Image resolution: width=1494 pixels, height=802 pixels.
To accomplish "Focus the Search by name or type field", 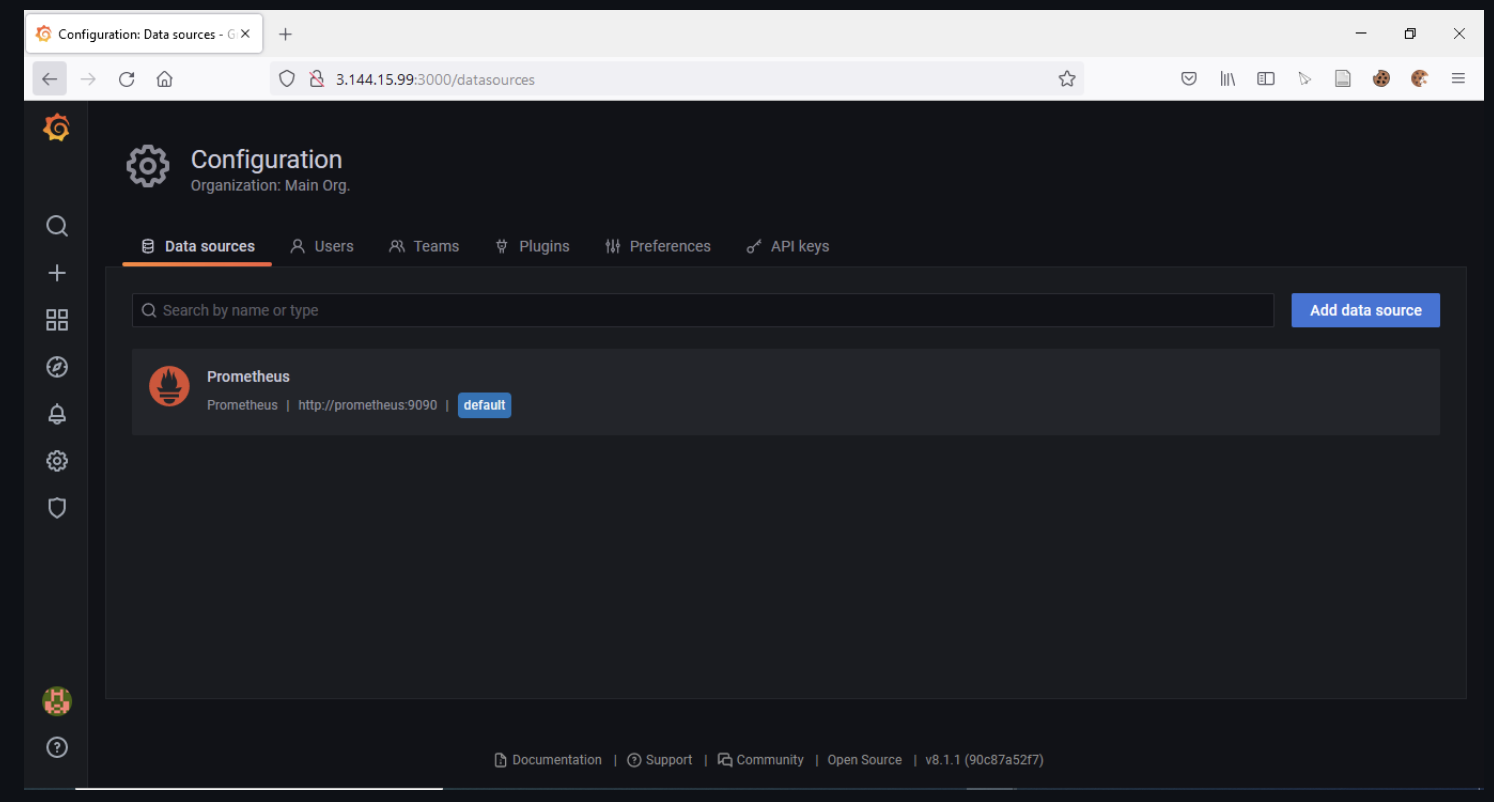I will [x=703, y=310].
